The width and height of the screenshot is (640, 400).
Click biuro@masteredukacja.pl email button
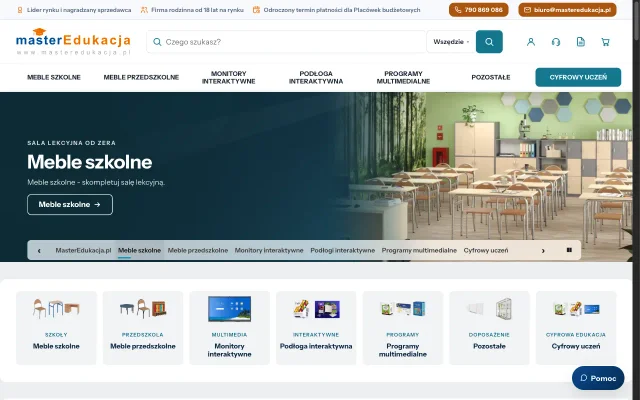[x=567, y=10]
